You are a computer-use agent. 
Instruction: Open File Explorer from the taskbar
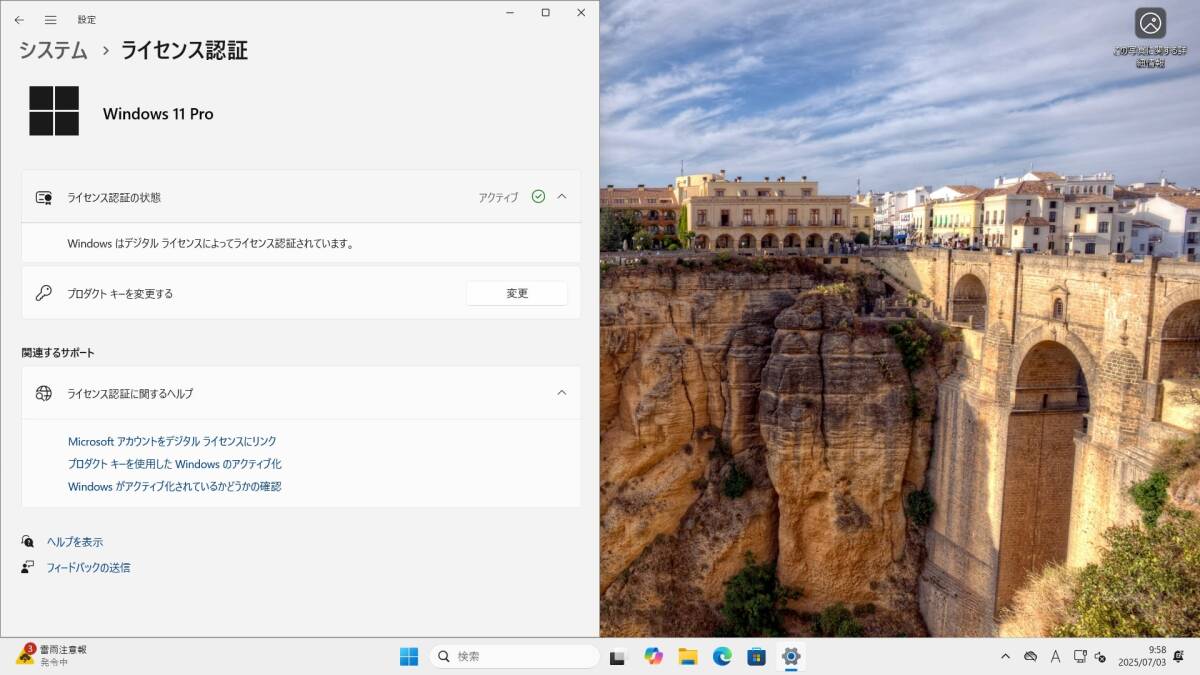(x=688, y=656)
